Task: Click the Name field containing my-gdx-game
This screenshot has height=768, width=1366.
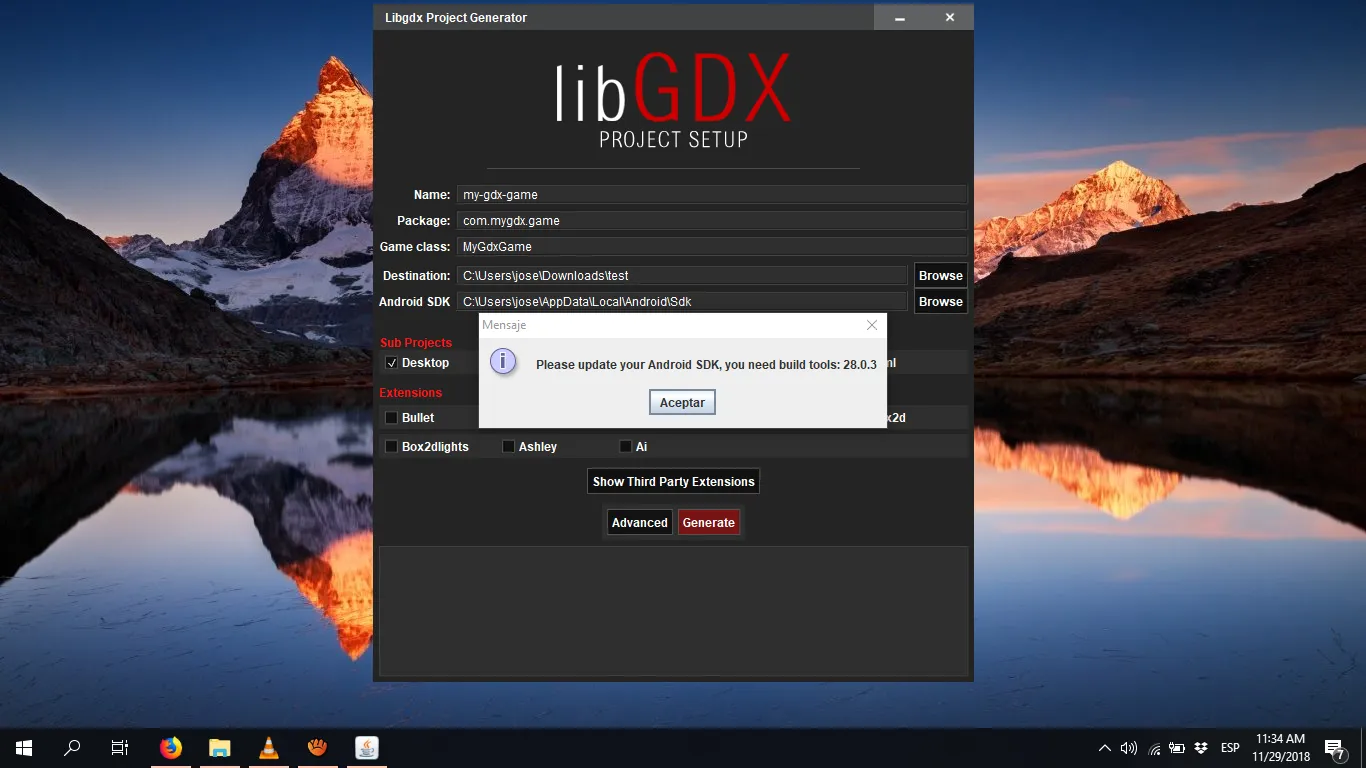Action: pos(712,195)
